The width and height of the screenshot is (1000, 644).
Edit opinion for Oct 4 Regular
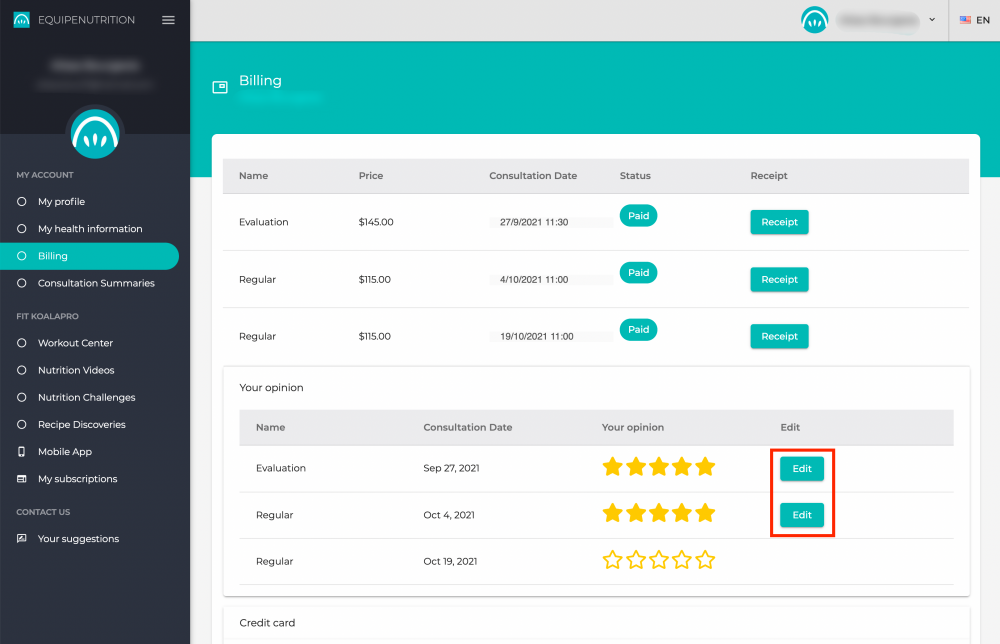tap(802, 515)
